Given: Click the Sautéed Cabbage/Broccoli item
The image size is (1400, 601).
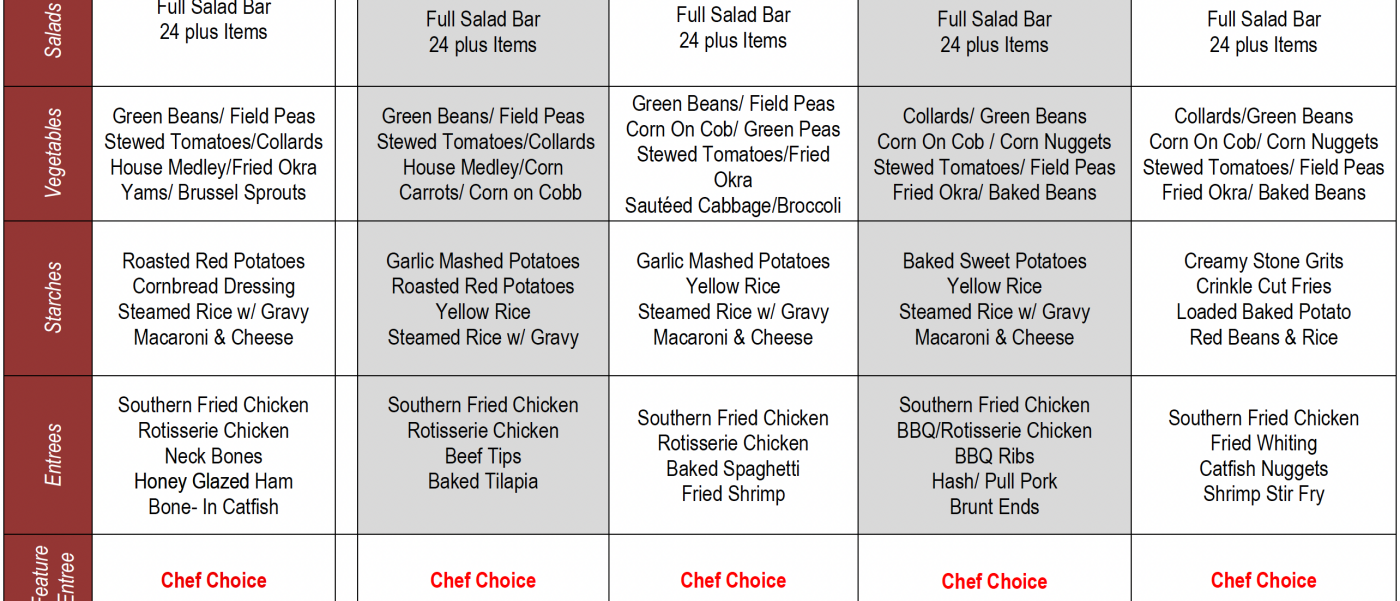Looking at the screenshot, I should 733,206.
